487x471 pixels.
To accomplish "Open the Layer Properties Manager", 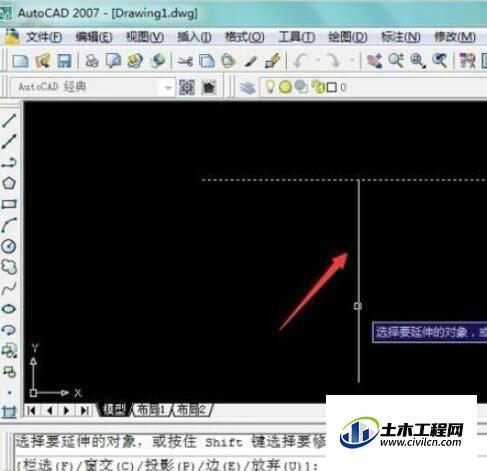I will 248,88.
